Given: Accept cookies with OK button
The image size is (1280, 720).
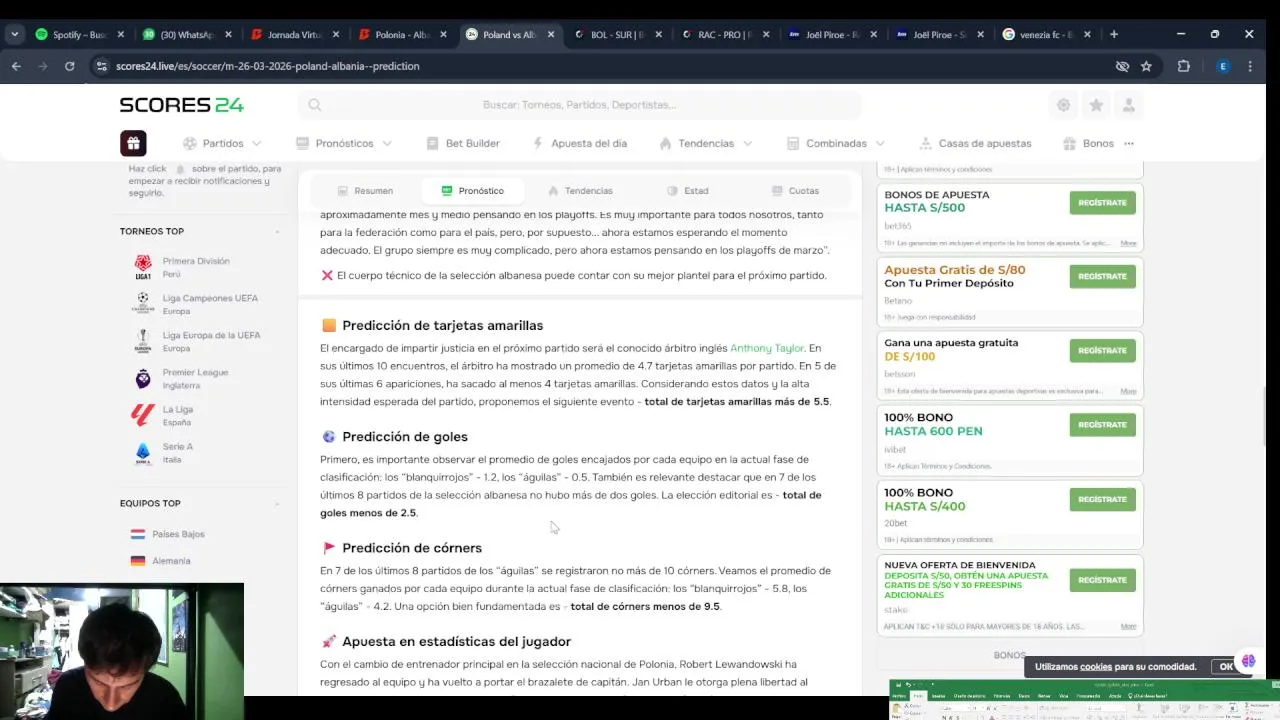Looking at the screenshot, I should tap(1226, 667).
